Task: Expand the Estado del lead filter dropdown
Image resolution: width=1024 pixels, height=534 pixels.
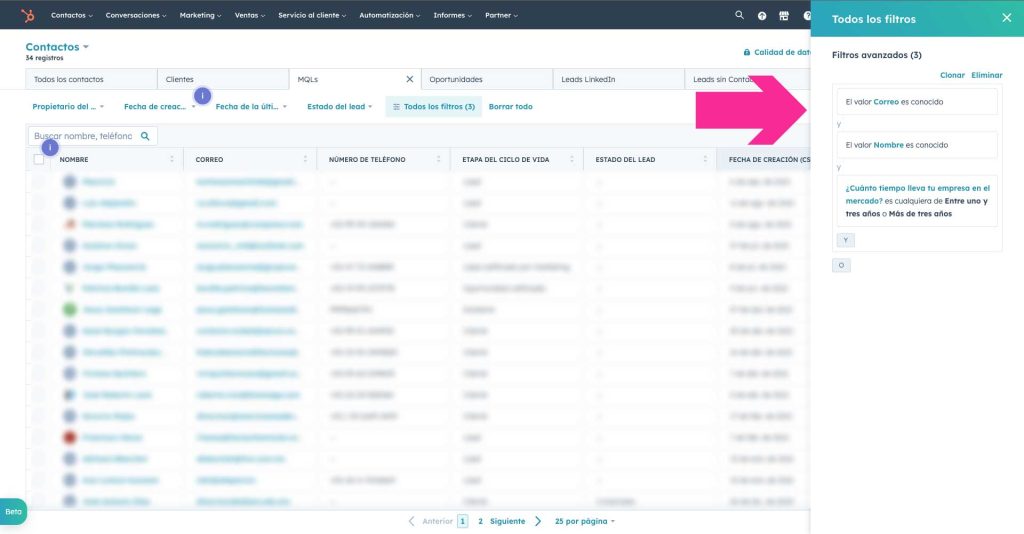Action: coord(340,106)
